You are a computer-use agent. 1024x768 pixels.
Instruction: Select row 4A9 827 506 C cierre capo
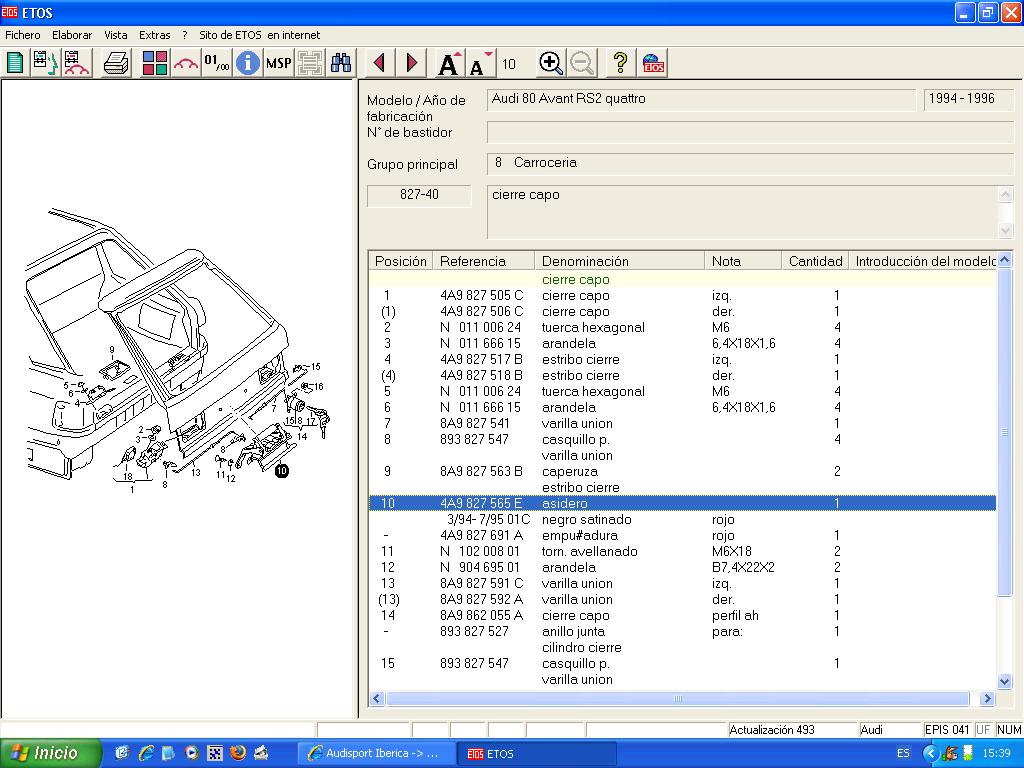tap(682, 312)
